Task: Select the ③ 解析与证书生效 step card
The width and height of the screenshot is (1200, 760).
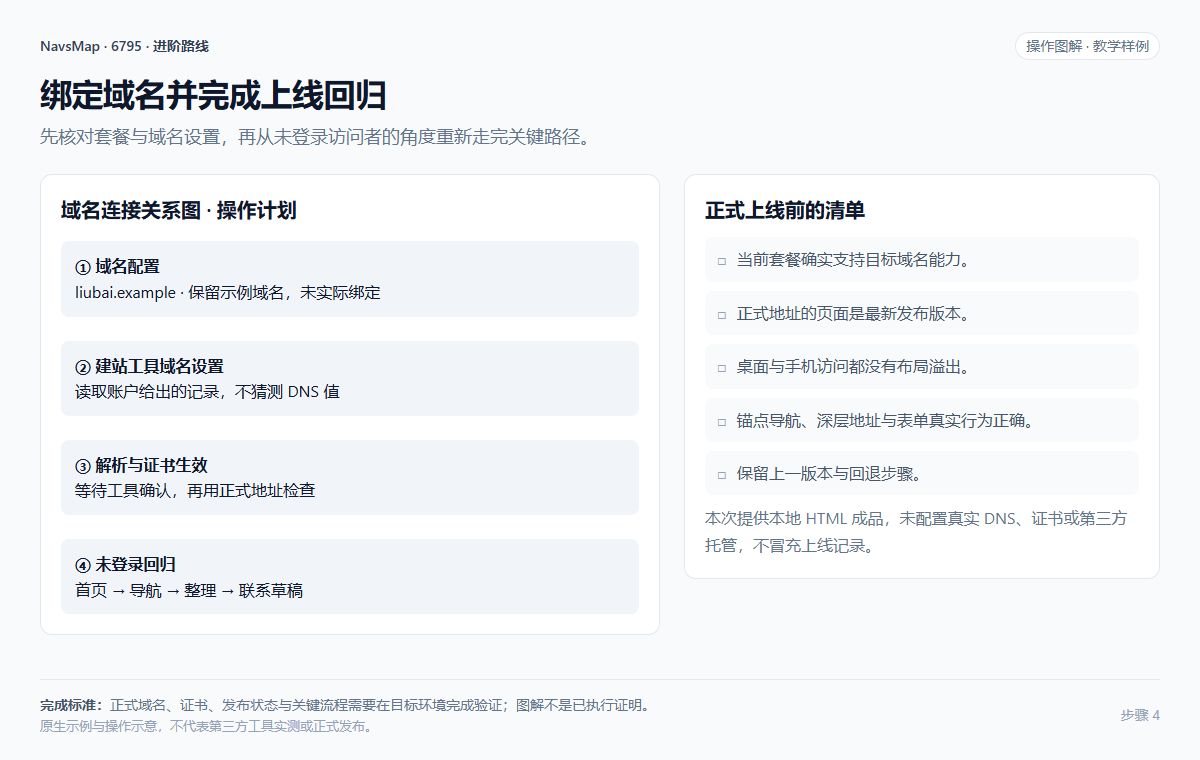Action: click(350, 477)
